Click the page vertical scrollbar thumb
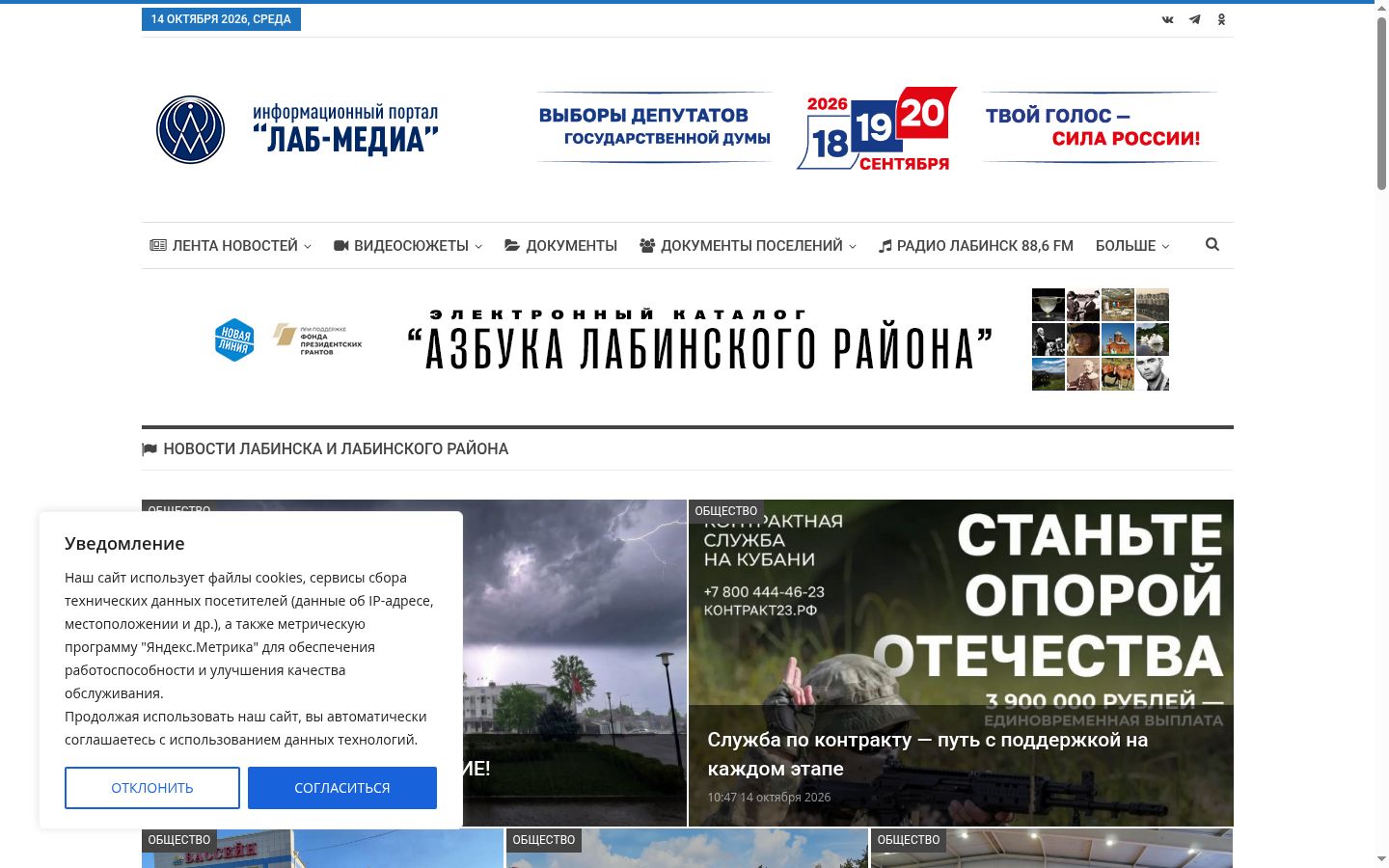The image size is (1389, 868). 1381,103
